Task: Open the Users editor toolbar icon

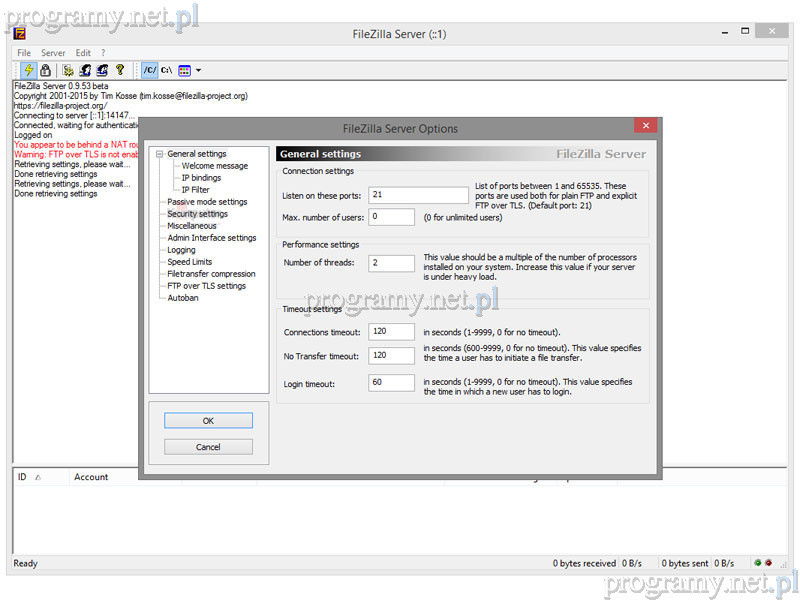Action: tap(85, 71)
